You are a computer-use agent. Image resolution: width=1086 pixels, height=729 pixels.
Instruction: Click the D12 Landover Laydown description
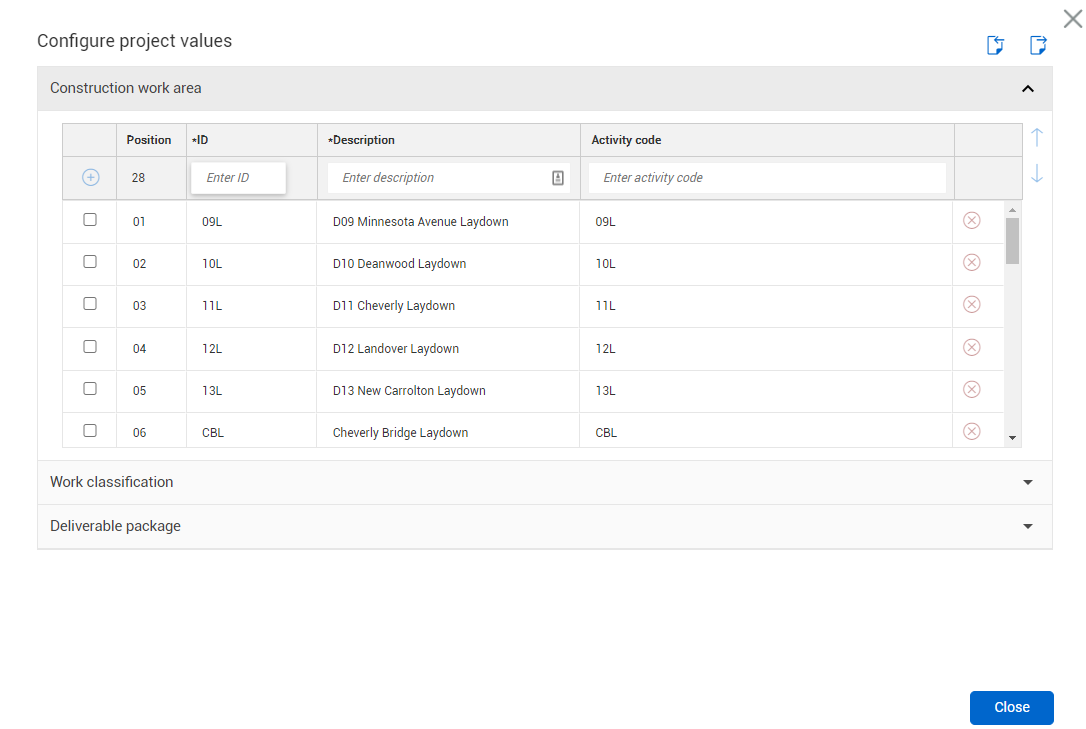pos(395,349)
